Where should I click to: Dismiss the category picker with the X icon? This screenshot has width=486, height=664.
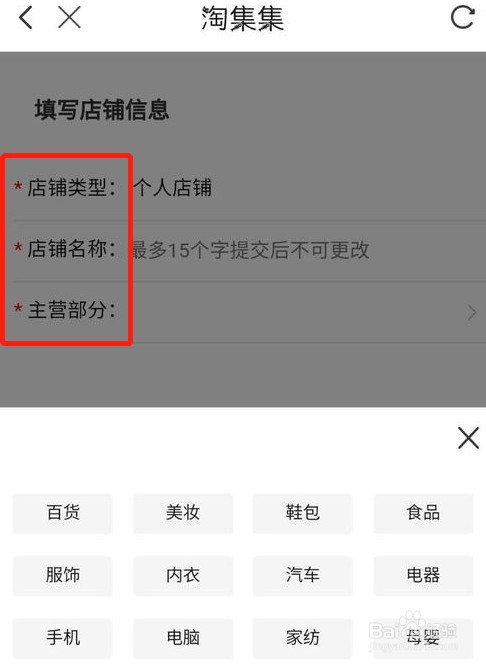tap(468, 438)
